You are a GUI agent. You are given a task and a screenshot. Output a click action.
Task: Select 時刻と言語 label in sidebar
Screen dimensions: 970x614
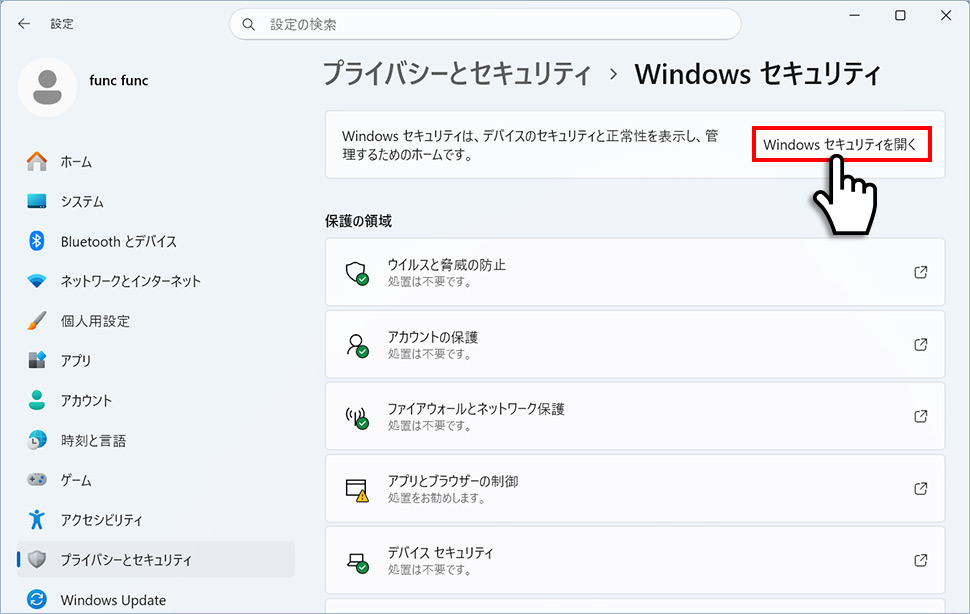point(93,440)
